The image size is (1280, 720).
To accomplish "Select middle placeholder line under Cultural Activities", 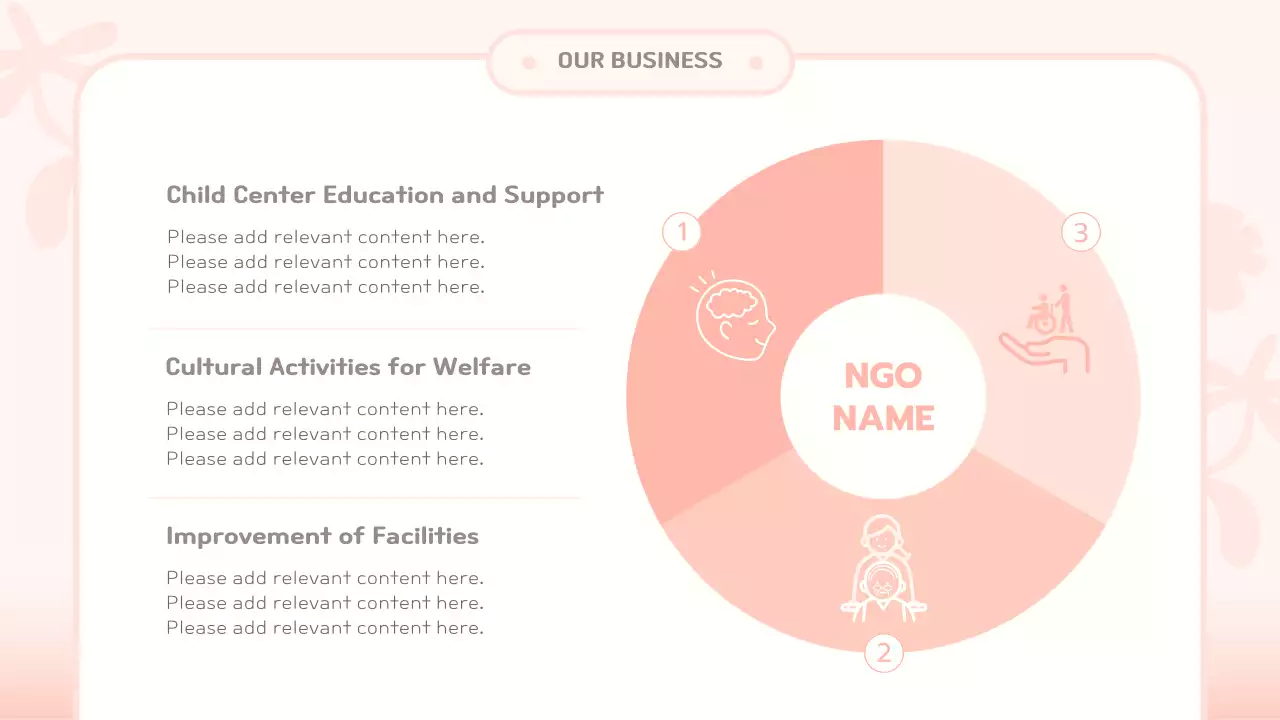I will (325, 434).
